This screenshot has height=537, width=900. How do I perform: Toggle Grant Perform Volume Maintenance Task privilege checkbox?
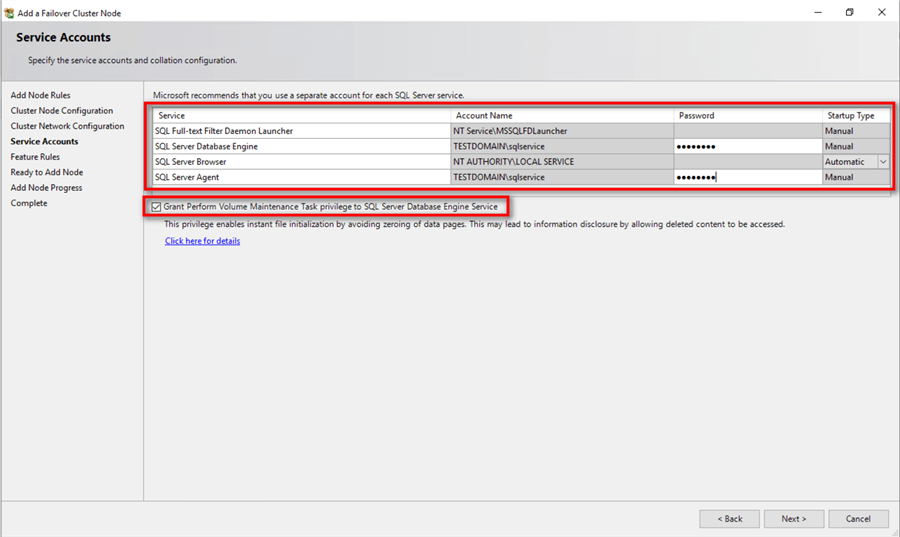[x=156, y=207]
